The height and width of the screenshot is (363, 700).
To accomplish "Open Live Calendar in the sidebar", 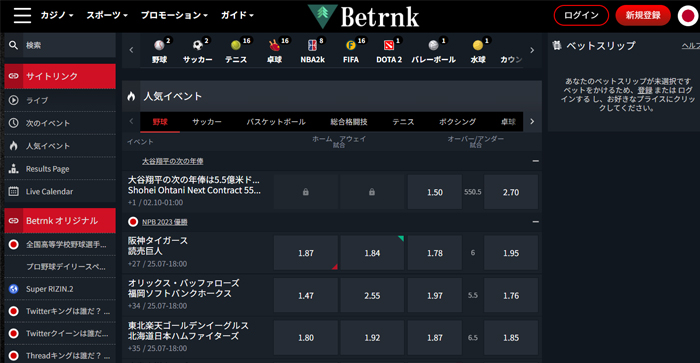I will pyautogui.click(x=60, y=192).
